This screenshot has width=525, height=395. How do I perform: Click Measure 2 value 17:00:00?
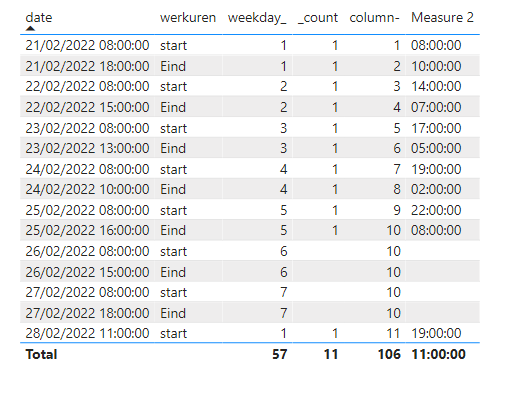coord(436,128)
